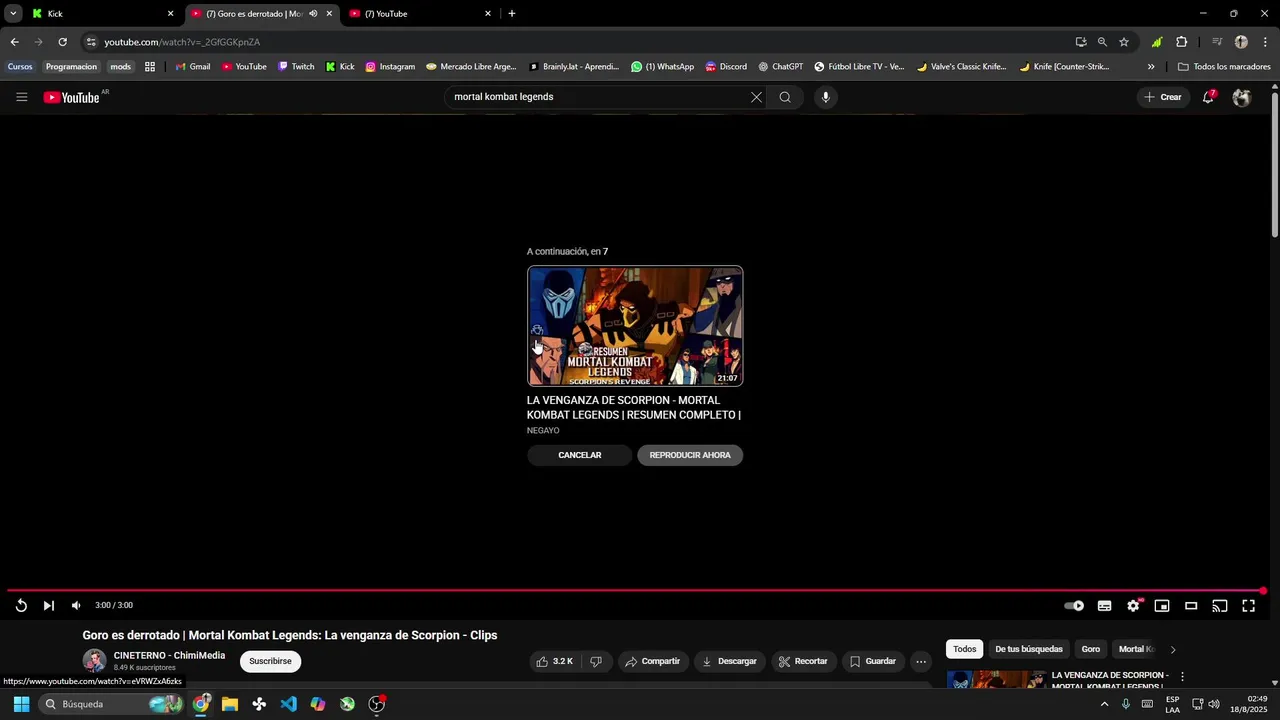The image size is (1280, 720).
Task: Open YouTube account avatar menu
Action: (1242, 97)
